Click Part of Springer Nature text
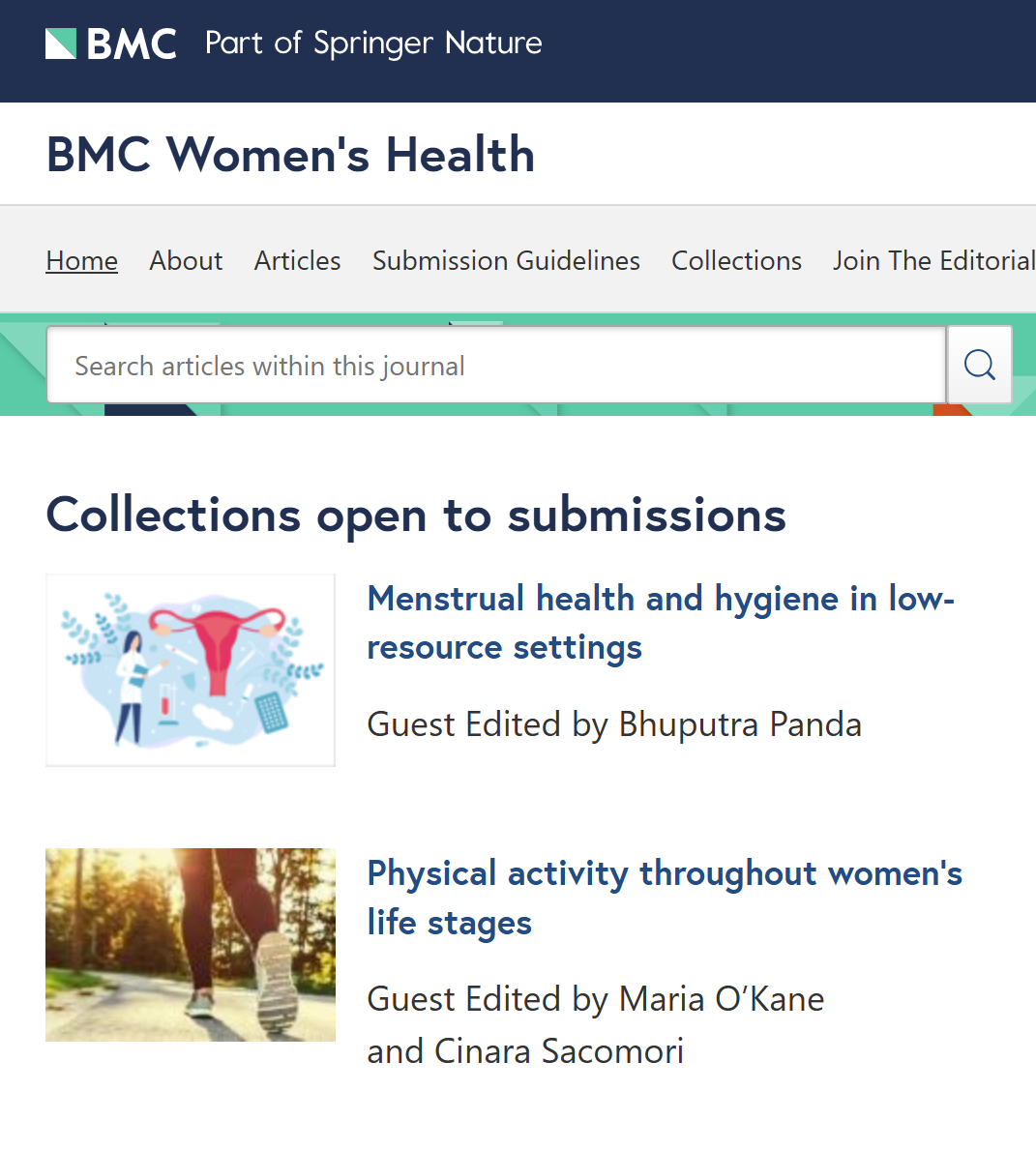 coord(373,44)
